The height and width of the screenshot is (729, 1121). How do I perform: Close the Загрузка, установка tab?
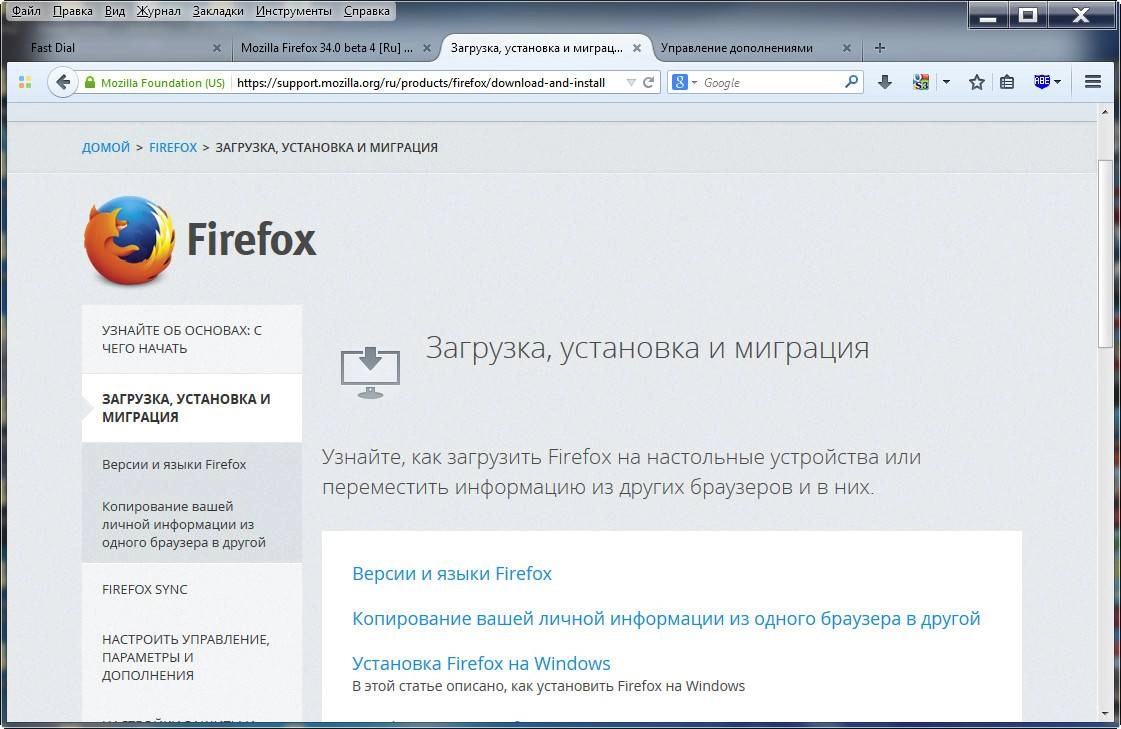coord(636,48)
